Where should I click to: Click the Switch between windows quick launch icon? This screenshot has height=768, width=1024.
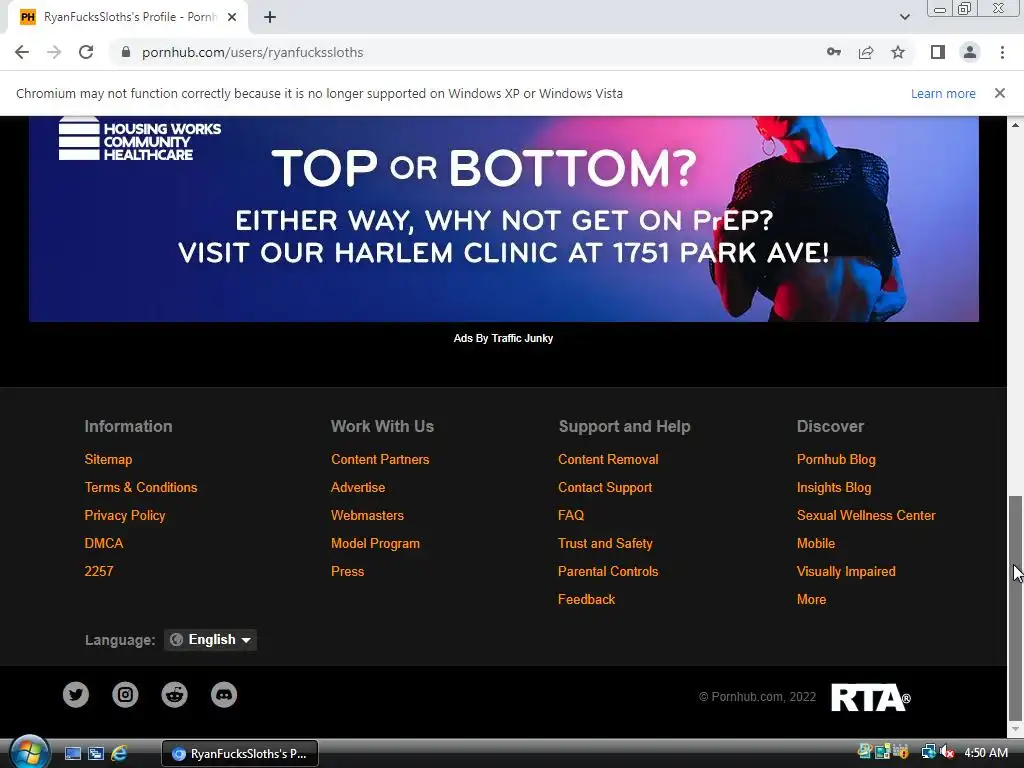tap(96, 754)
